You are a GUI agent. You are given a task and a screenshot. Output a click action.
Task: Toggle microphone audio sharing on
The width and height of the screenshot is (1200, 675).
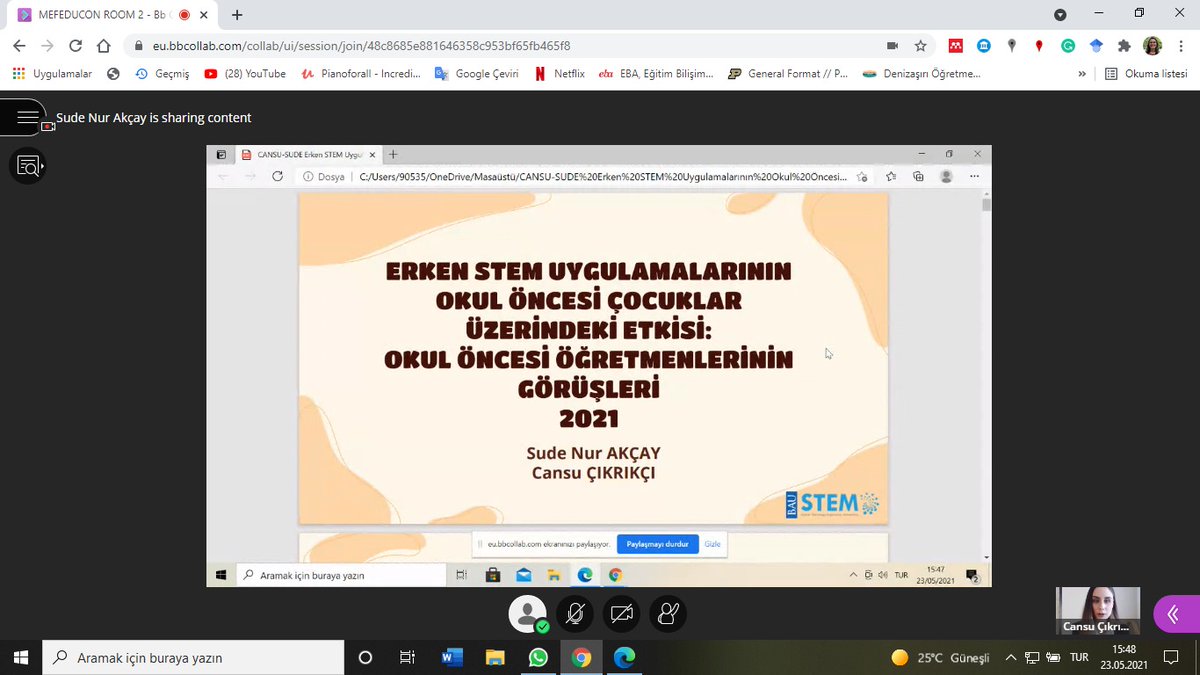[x=575, y=614]
